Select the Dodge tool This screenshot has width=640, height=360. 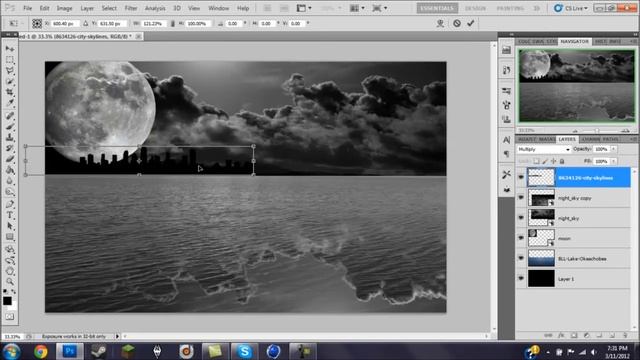click(x=10, y=192)
